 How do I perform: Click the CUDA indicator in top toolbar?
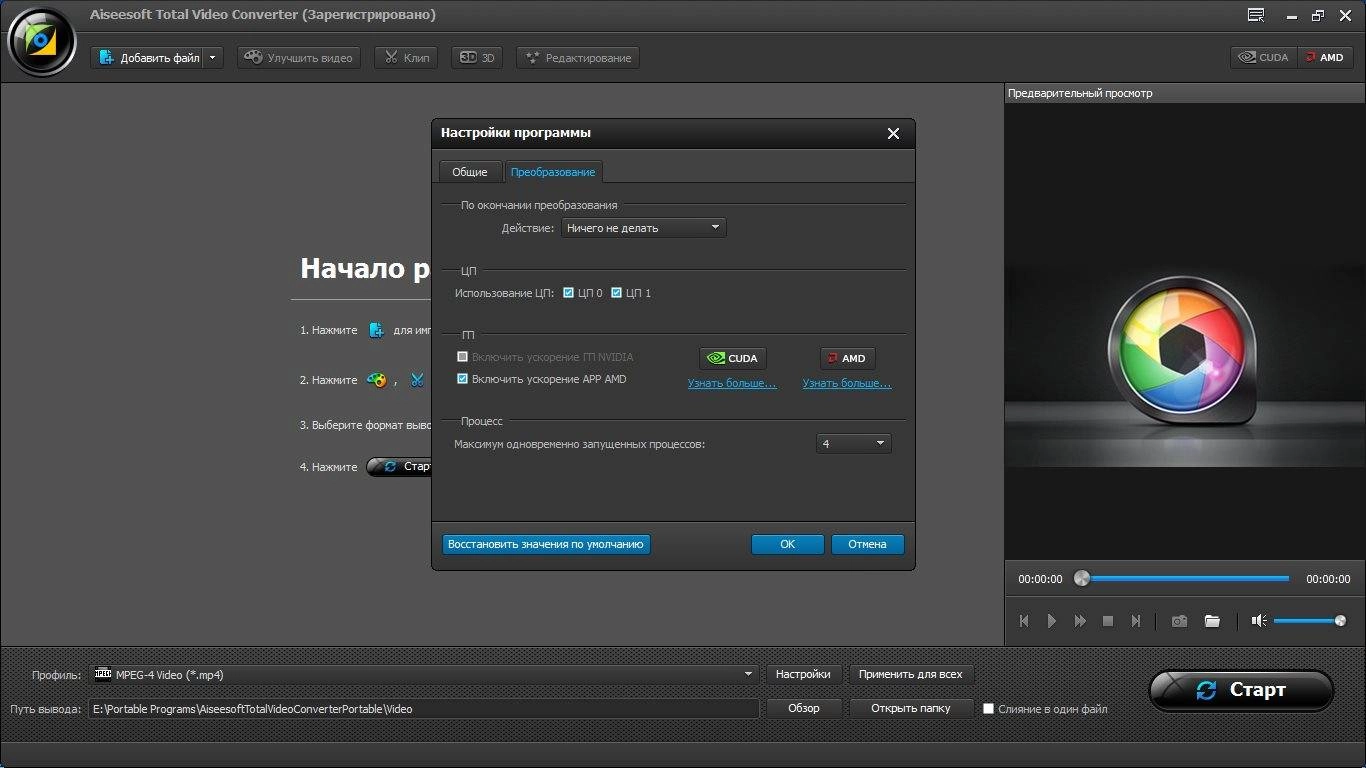pos(1264,57)
